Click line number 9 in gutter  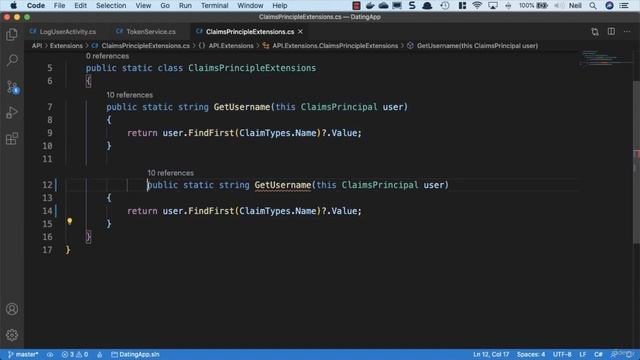pyautogui.click(x=49, y=133)
